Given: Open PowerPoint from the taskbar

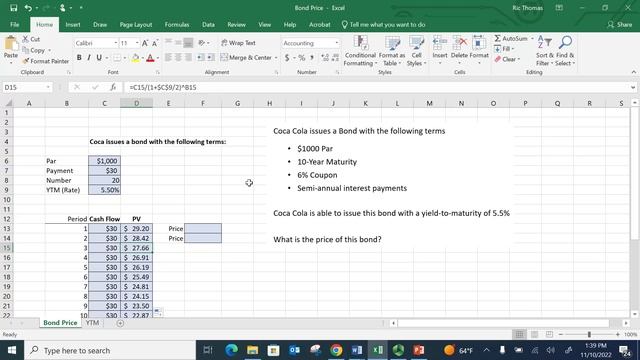Looking at the screenshot, I should [419, 350].
